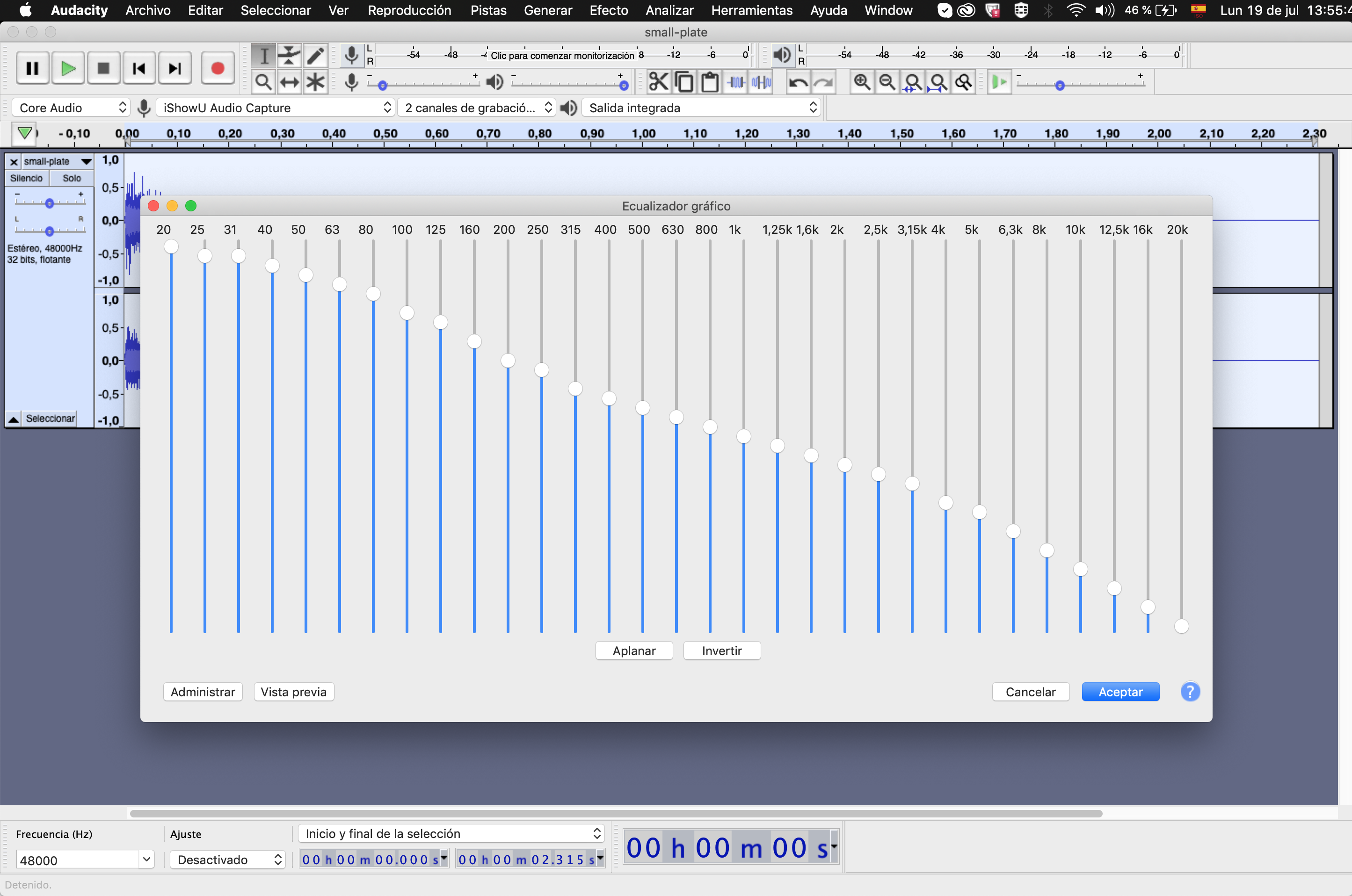Image resolution: width=1352 pixels, height=896 pixels.
Task: Click the Silence audio selection icon
Action: coord(762,82)
